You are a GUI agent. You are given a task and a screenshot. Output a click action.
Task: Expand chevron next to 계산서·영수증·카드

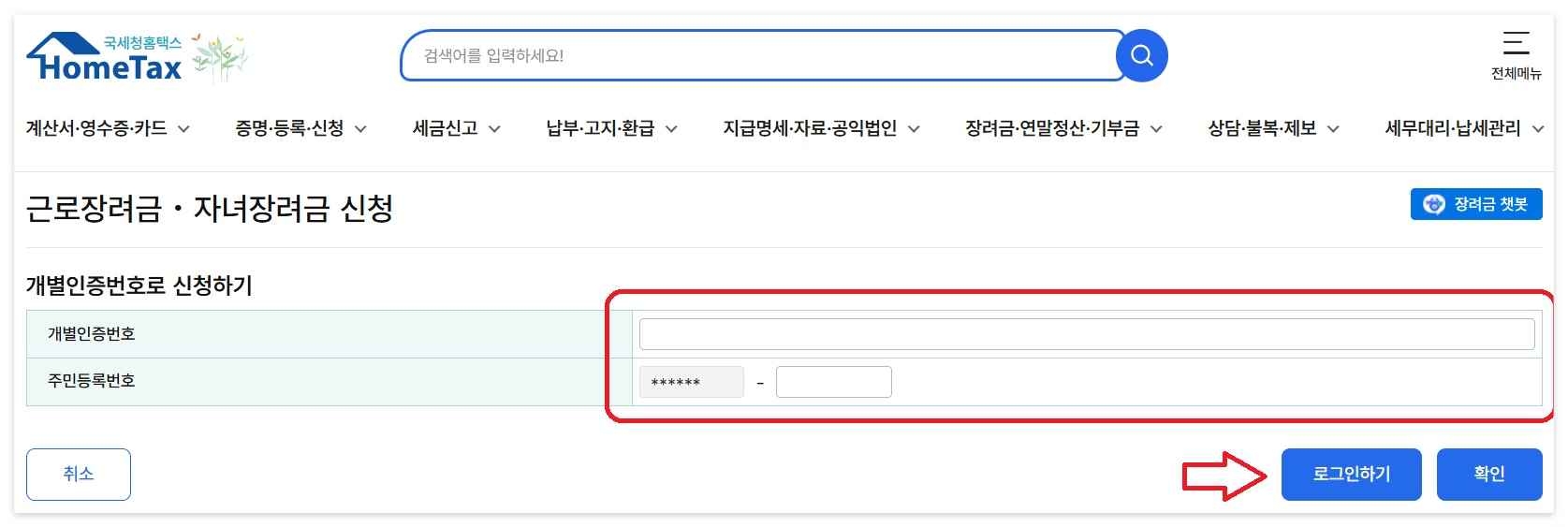tap(183, 129)
